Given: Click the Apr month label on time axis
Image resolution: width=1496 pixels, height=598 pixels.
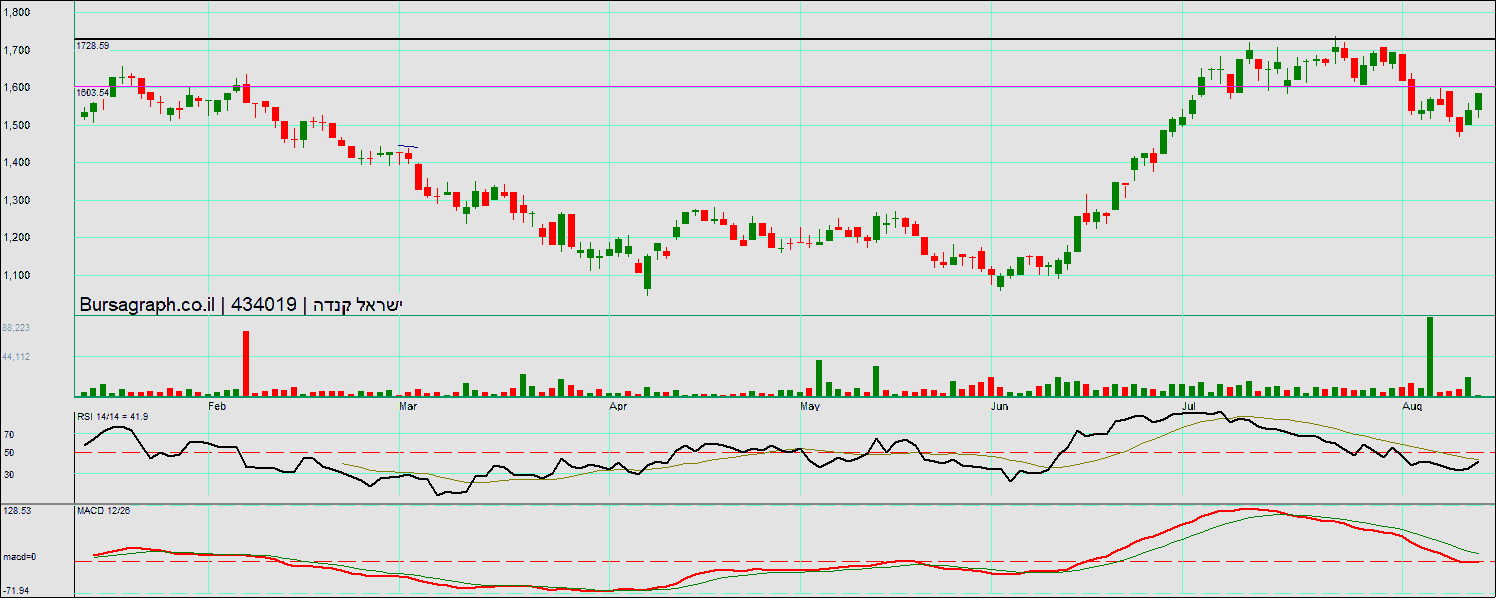Looking at the screenshot, I should click(618, 407).
